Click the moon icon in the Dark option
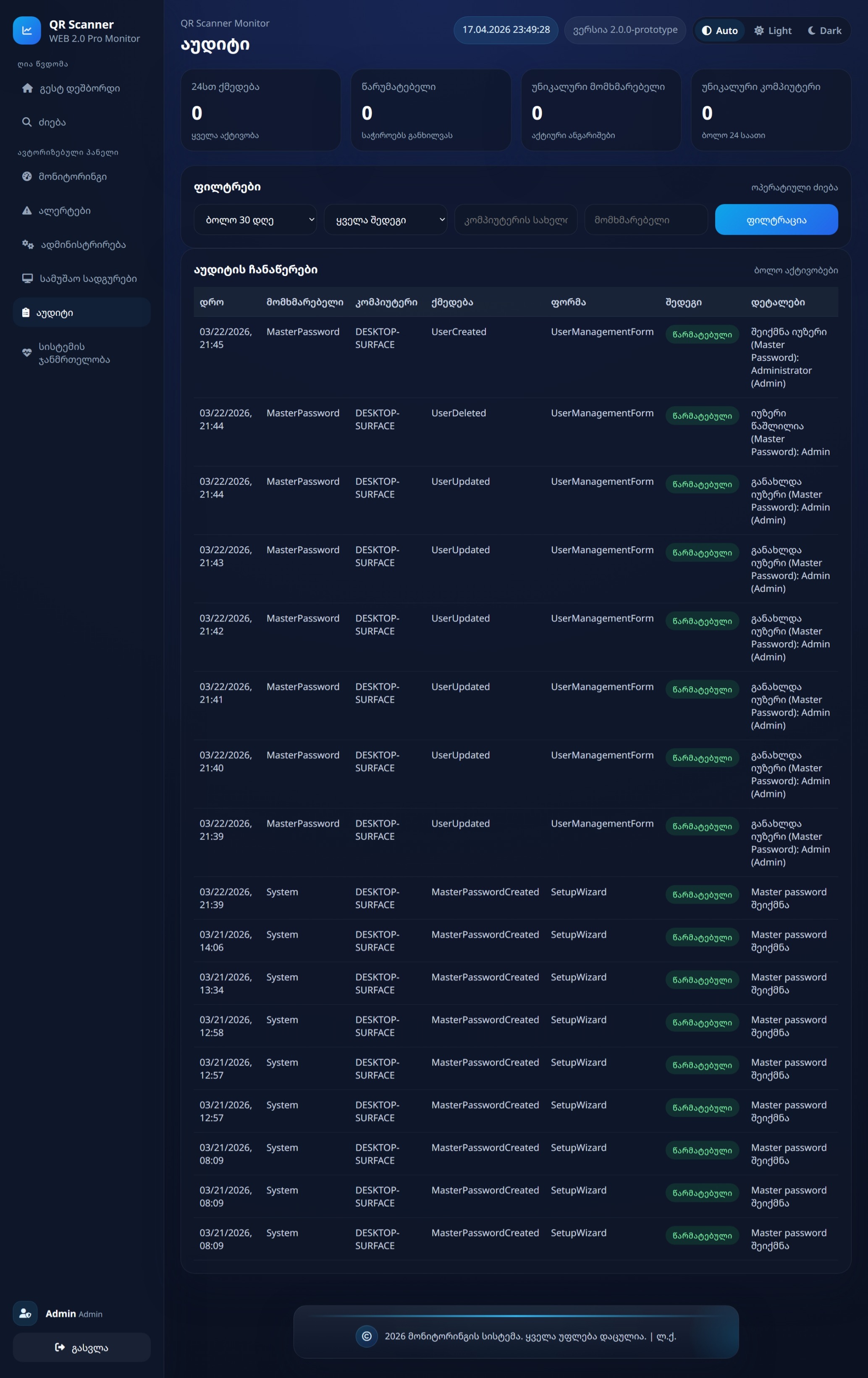Image resolution: width=868 pixels, height=1378 pixels. click(811, 30)
